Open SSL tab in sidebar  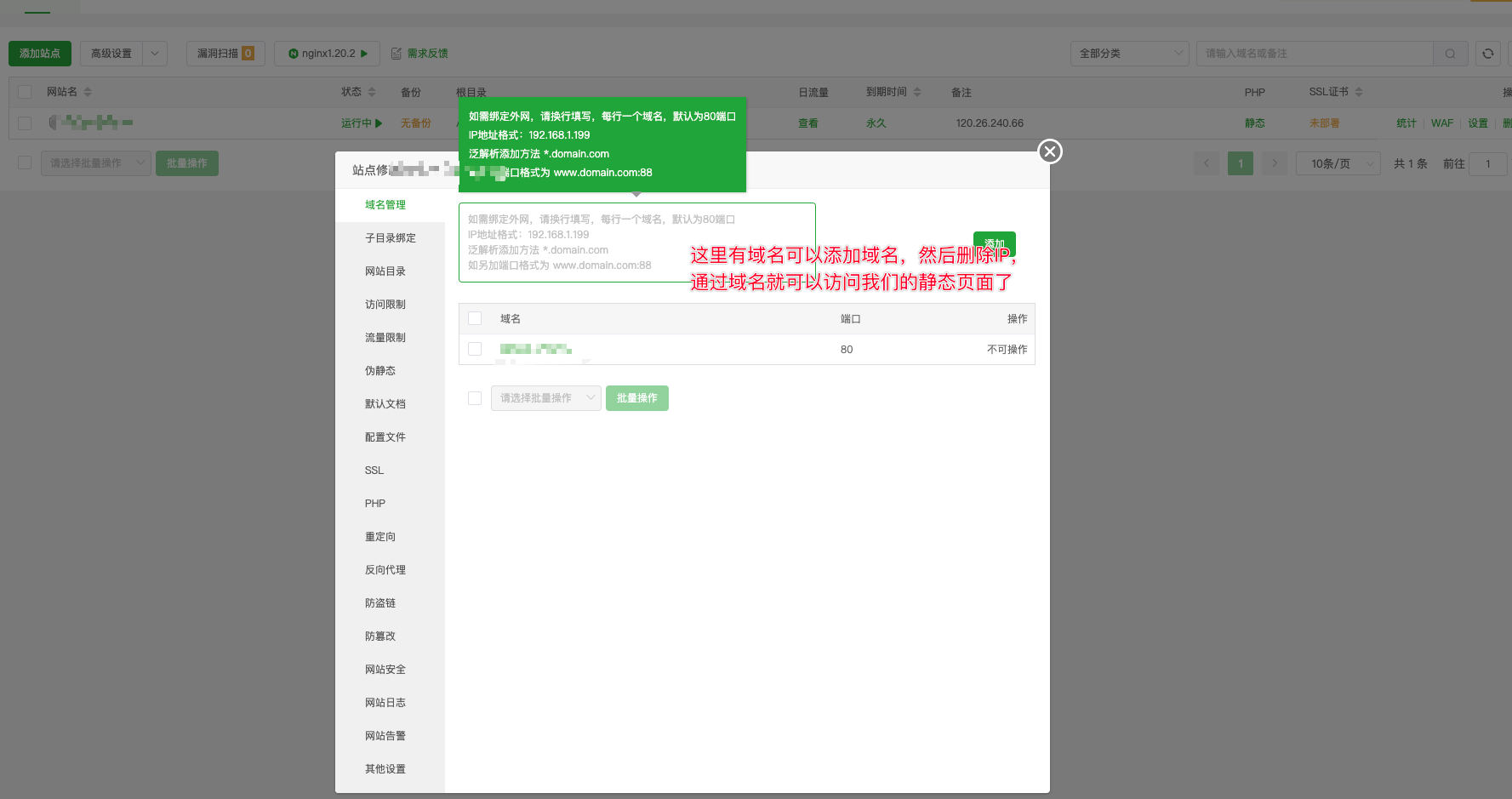(390, 471)
